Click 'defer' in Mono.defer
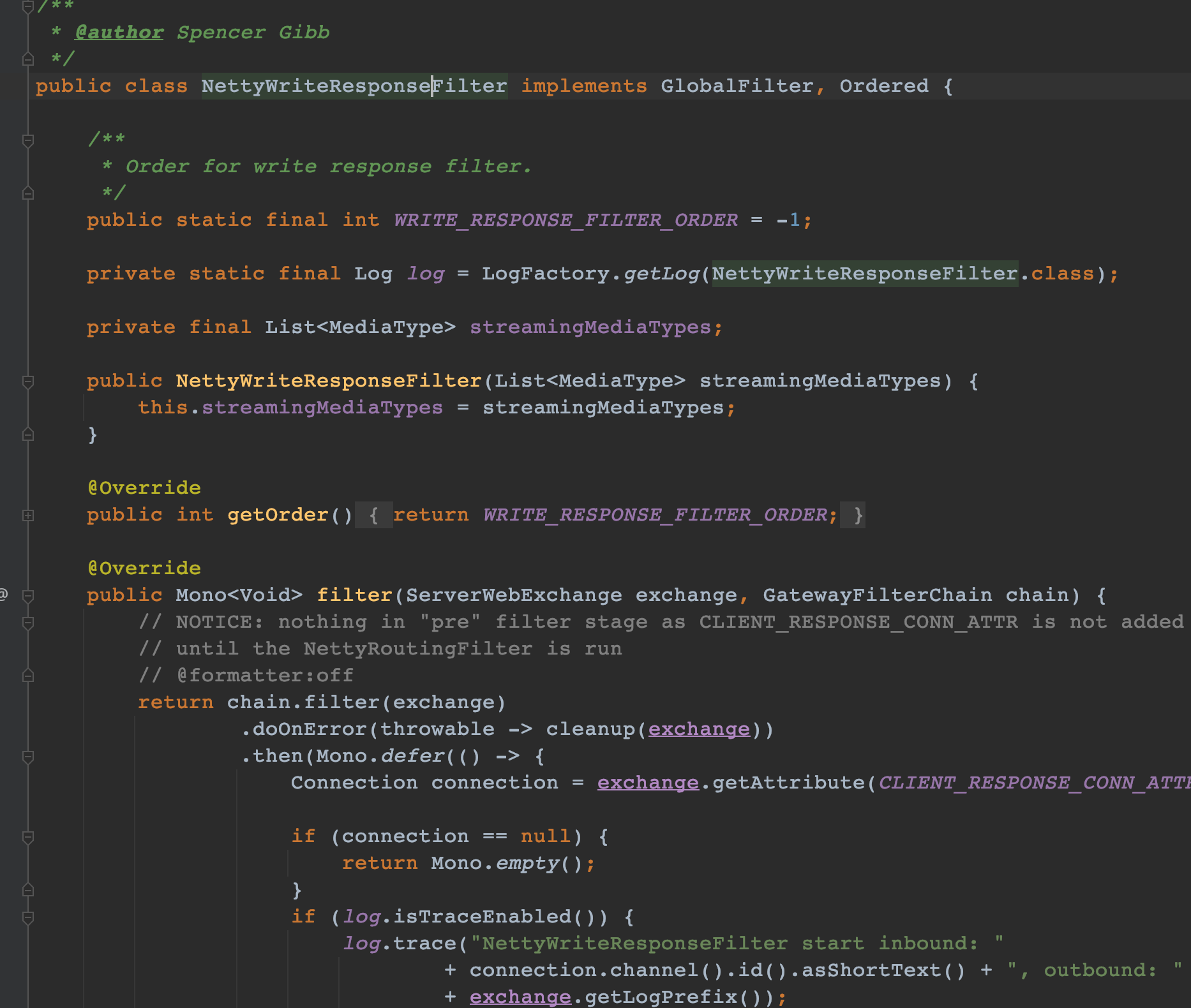Image resolution: width=1191 pixels, height=1008 pixels. pos(412,756)
